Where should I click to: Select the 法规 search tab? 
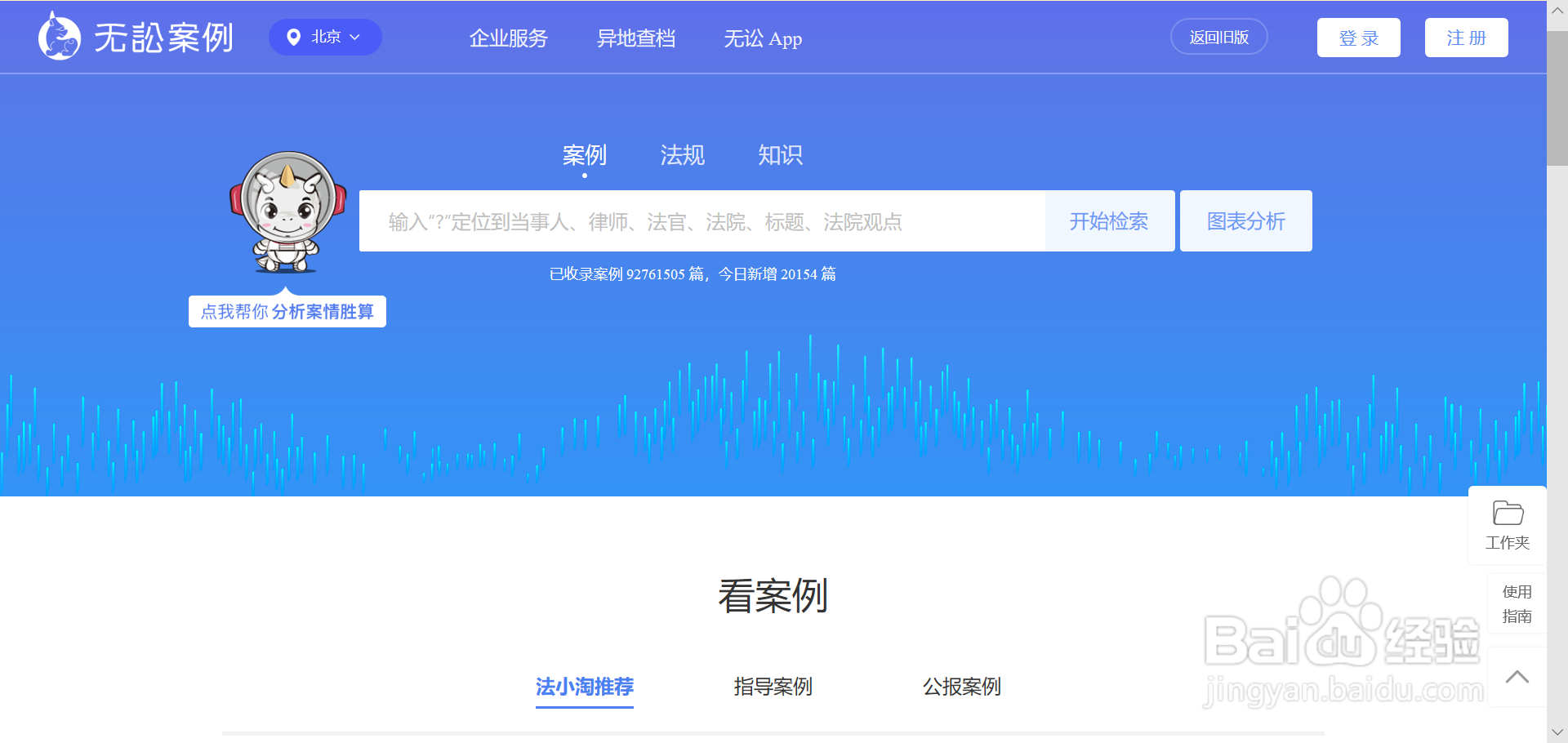click(x=683, y=154)
